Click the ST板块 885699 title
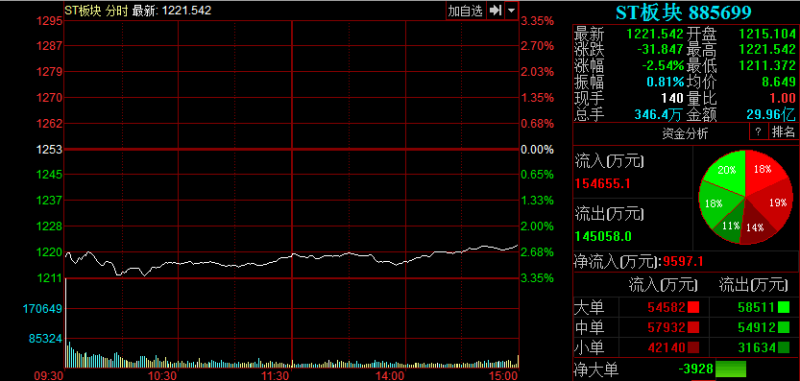 coord(683,12)
